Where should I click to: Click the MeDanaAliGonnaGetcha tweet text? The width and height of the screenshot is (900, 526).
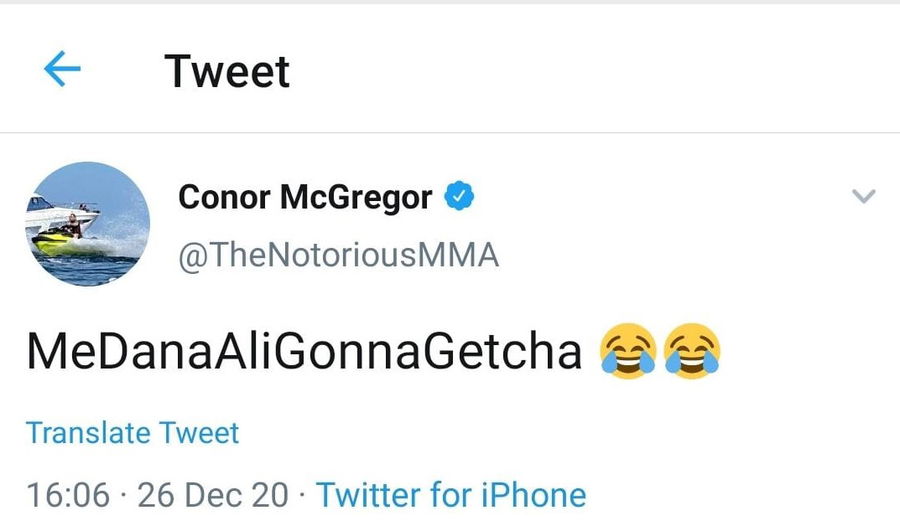coord(304,353)
